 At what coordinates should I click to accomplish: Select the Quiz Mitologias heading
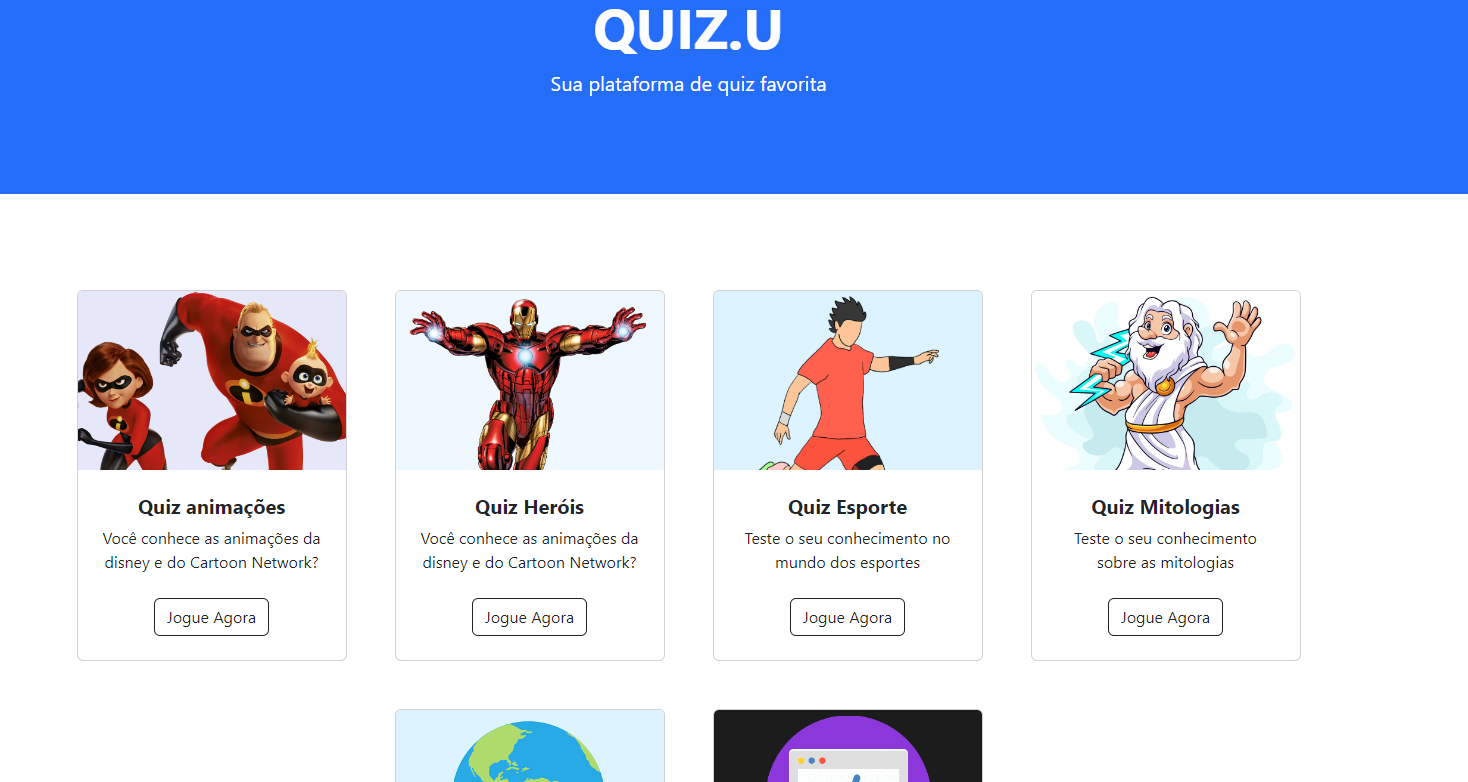pos(1166,507)
